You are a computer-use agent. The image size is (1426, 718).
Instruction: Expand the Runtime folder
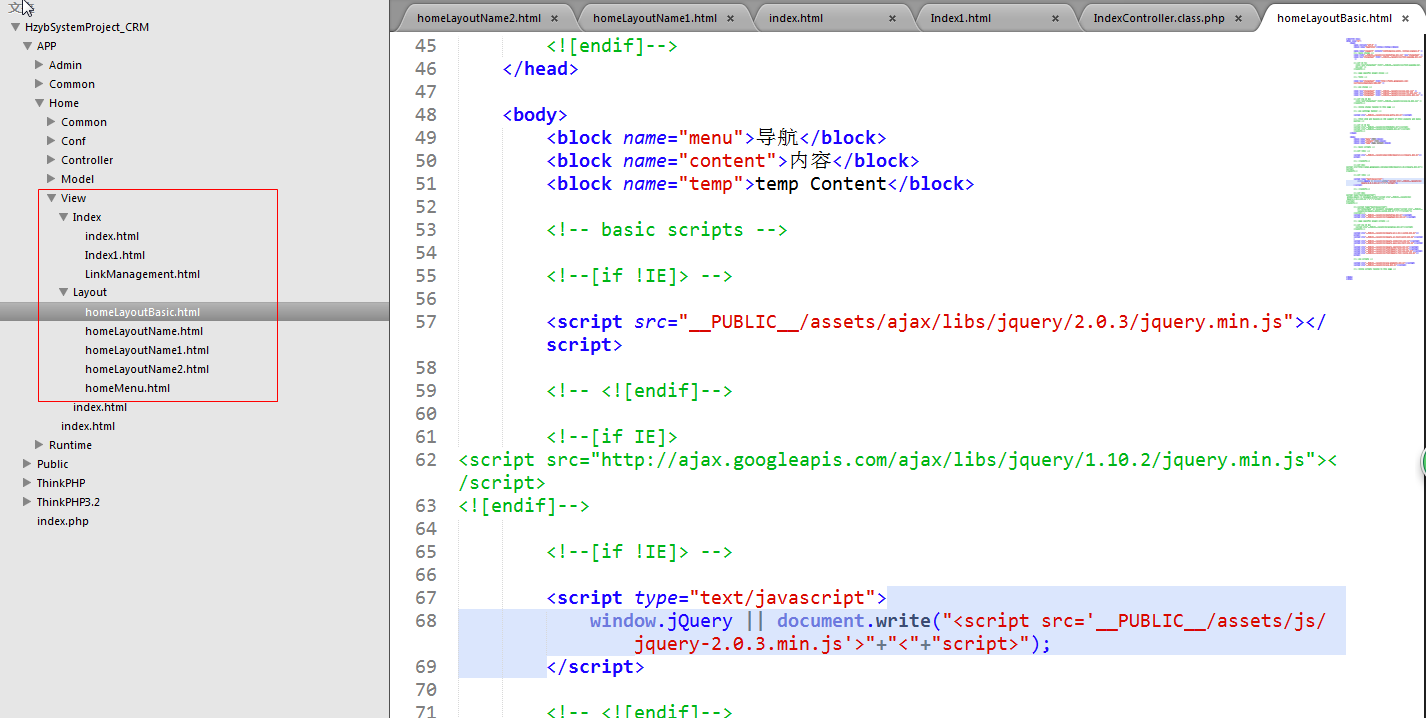pyautogui.click(x=40, y=445)
